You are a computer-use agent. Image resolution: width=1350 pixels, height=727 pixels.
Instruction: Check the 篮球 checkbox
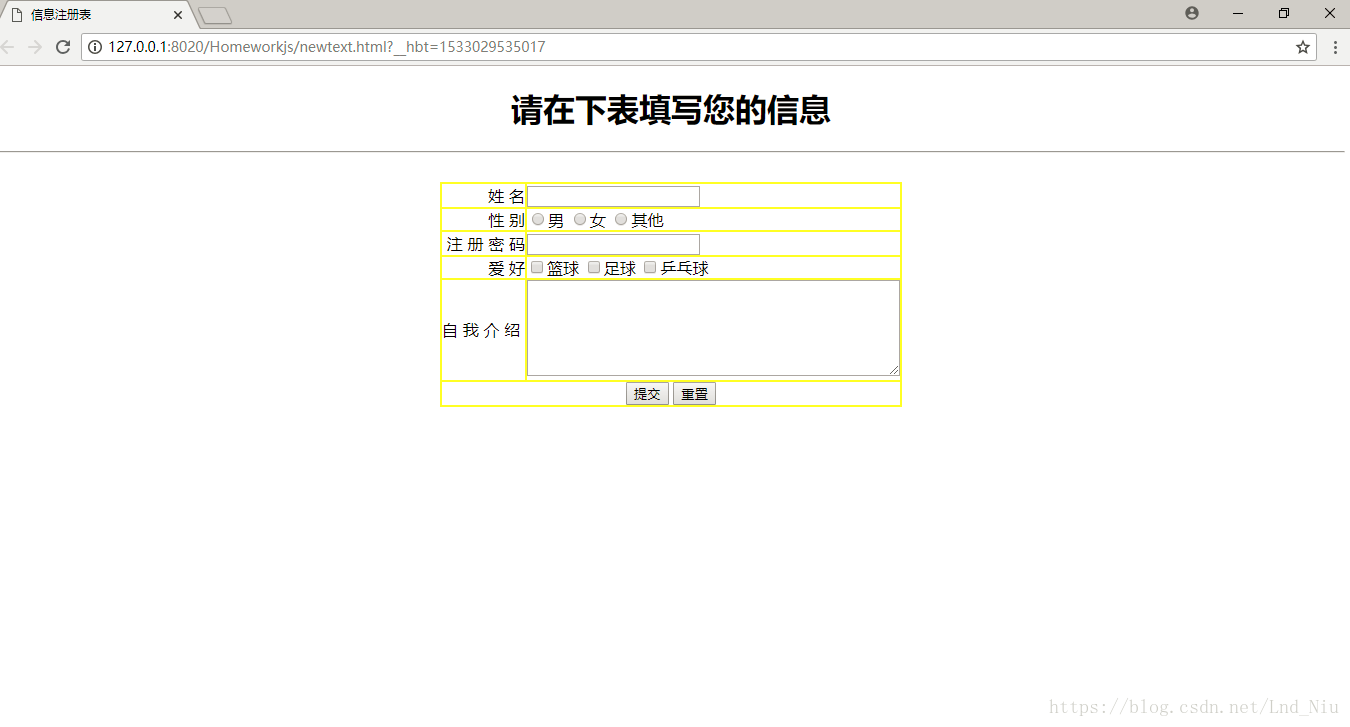point(537,267)
